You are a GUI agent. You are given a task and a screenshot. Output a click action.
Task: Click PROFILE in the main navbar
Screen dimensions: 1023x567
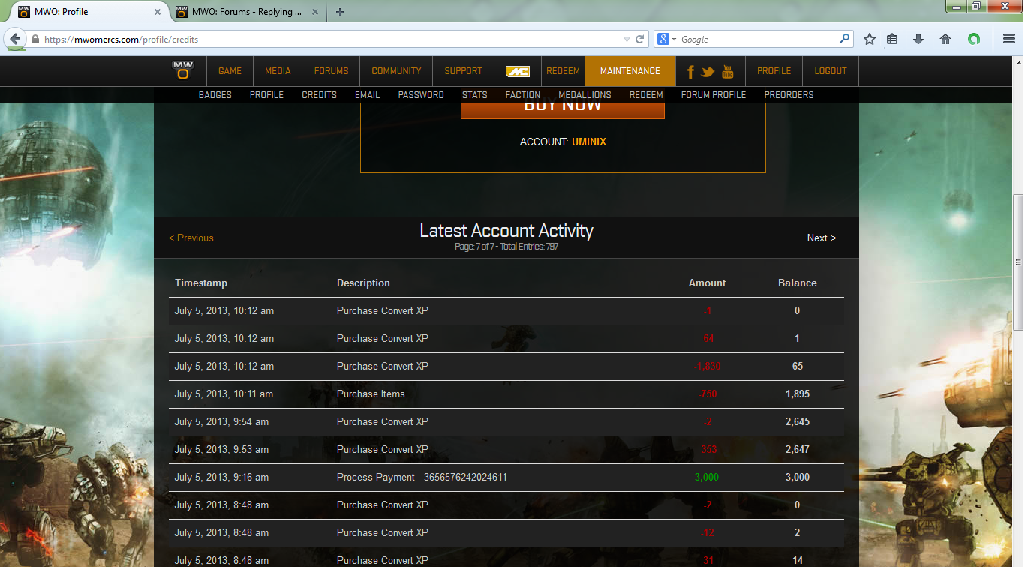point(774,70)
